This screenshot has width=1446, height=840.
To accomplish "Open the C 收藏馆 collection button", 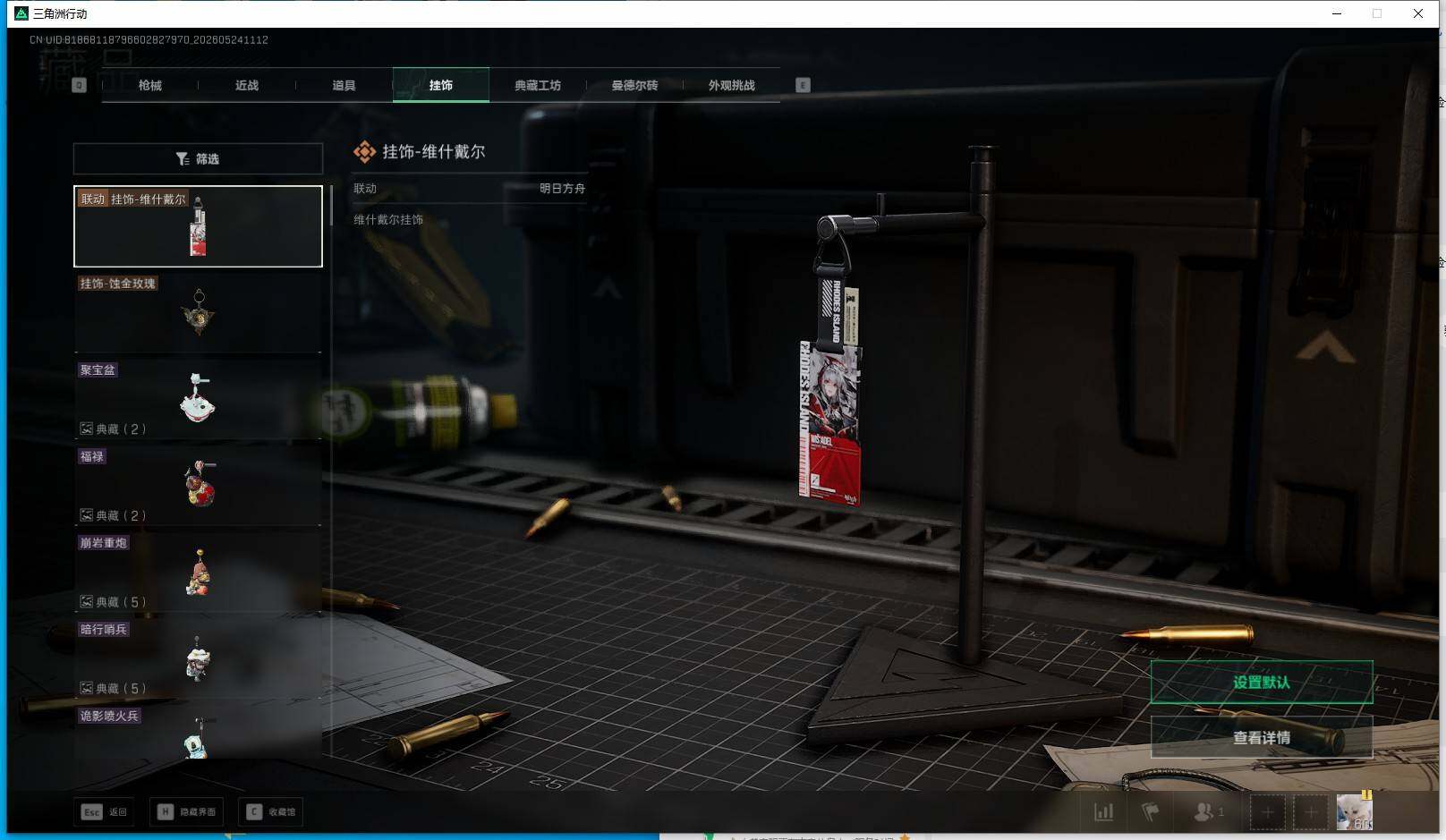I will 272,812.
